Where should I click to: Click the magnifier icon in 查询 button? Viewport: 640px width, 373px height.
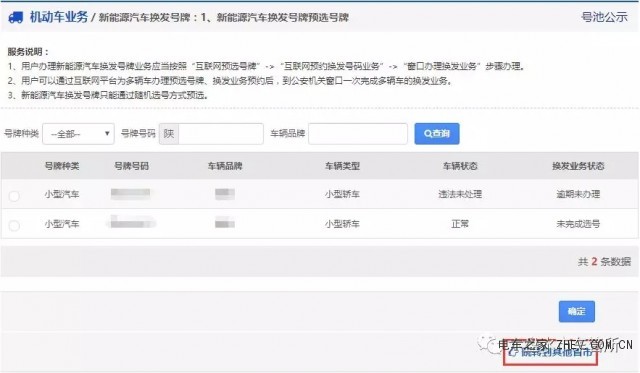pos(427,133)
